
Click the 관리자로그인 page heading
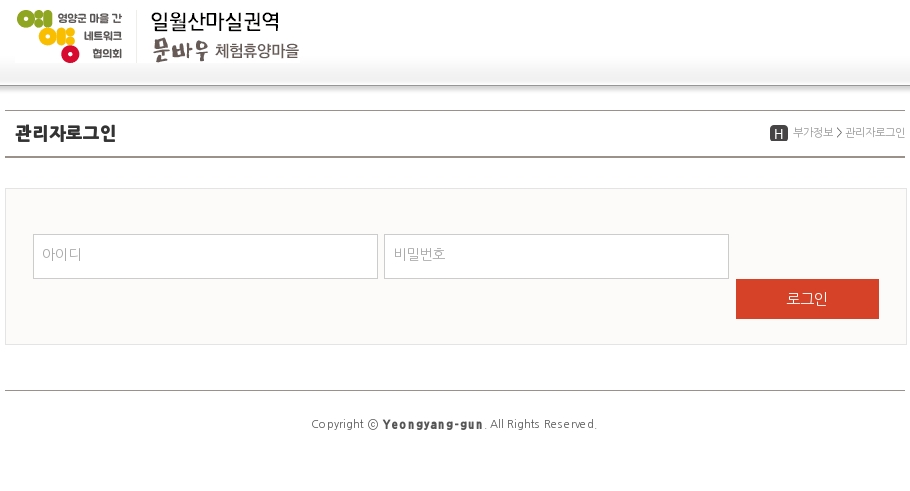click(66, 133)
